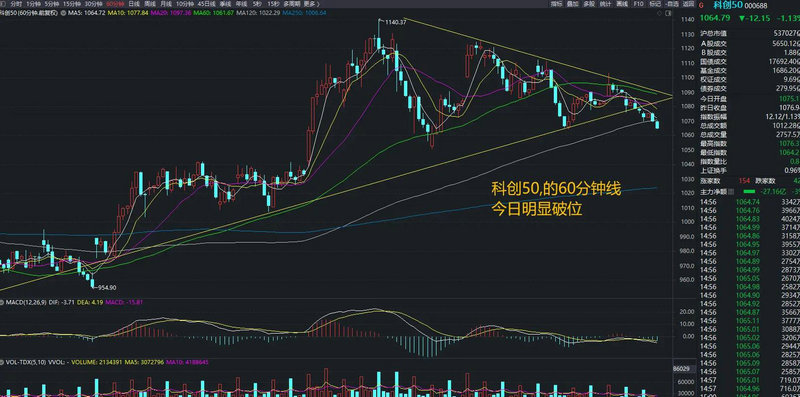
Task: Click the MA5: 1064.72 indicator label
Action: (86, 12)
